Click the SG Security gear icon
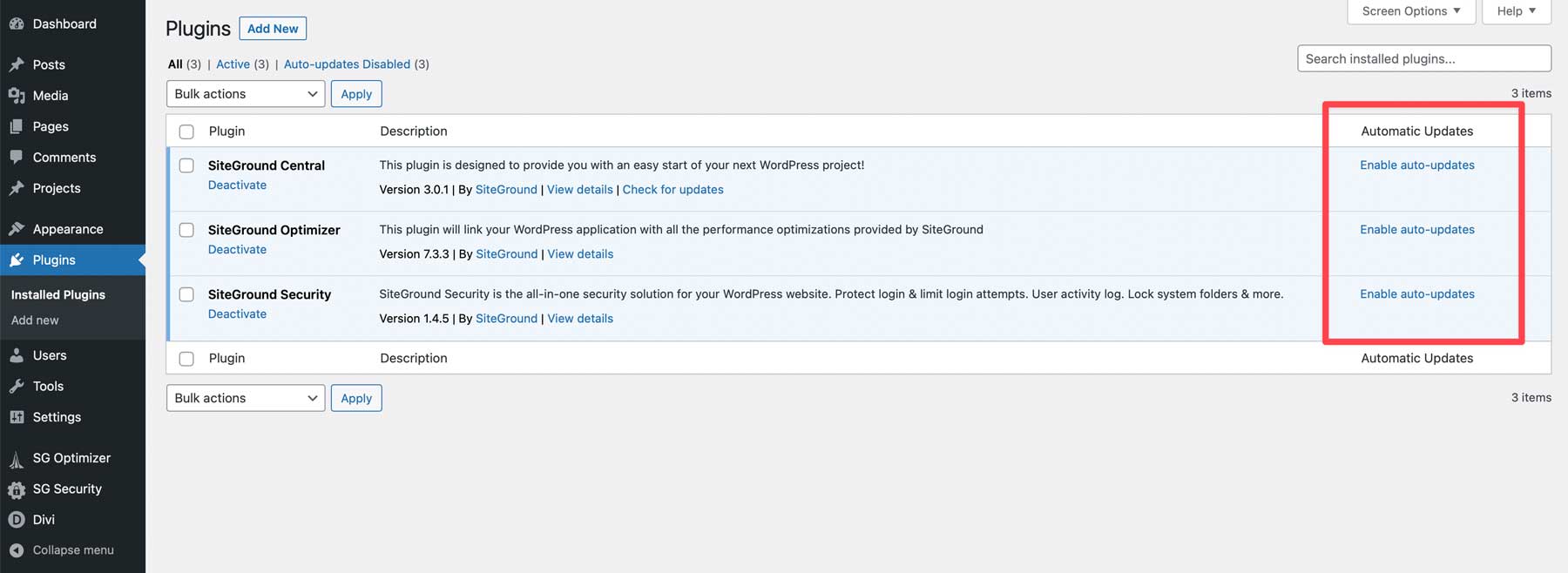 (x=16, y=489)
